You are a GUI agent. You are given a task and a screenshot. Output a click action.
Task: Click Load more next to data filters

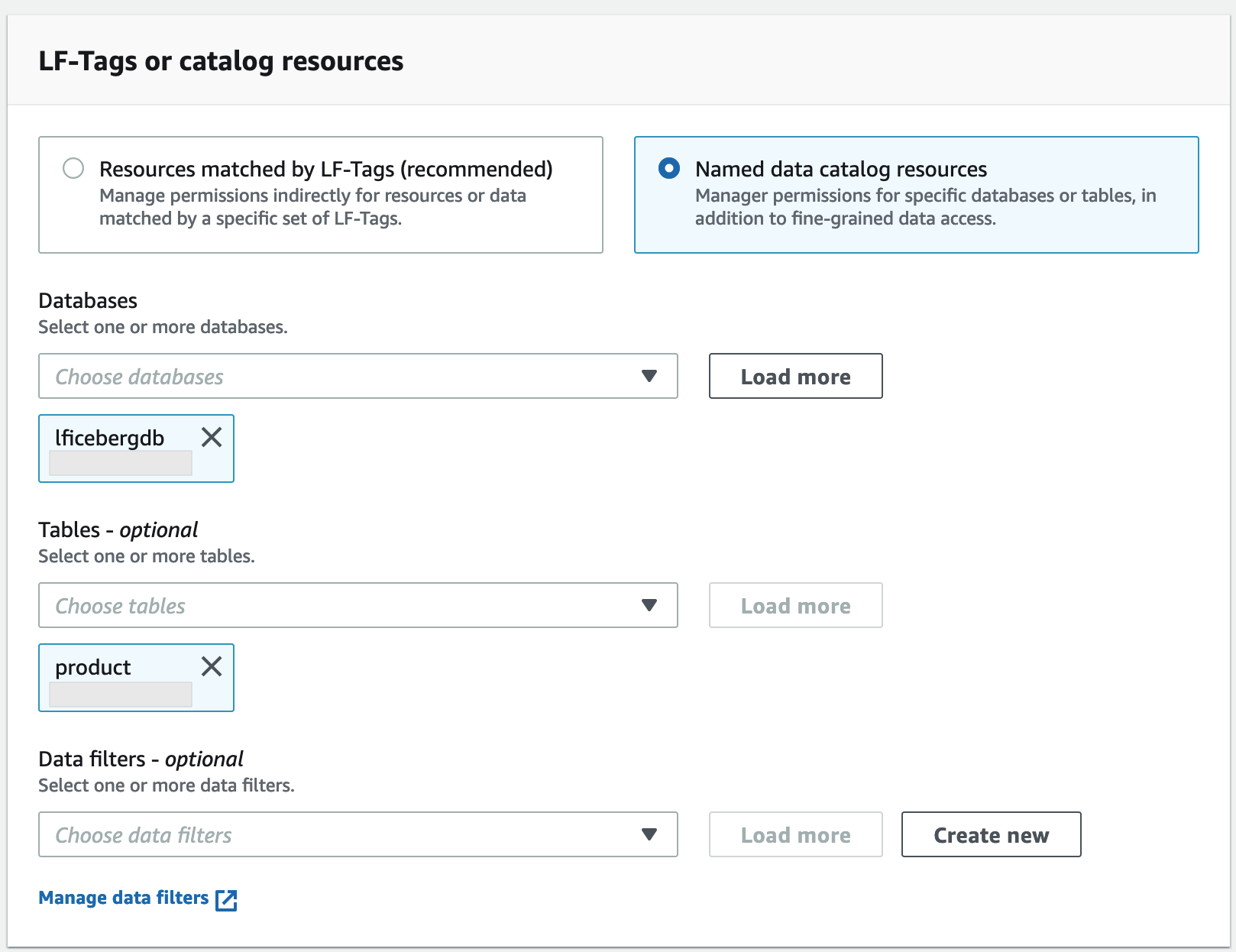click(x=794, y=834)
